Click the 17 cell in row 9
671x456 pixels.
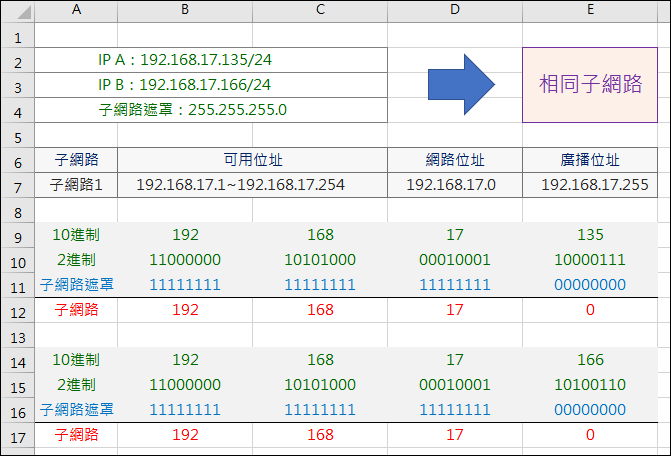[x=455, y=235]
